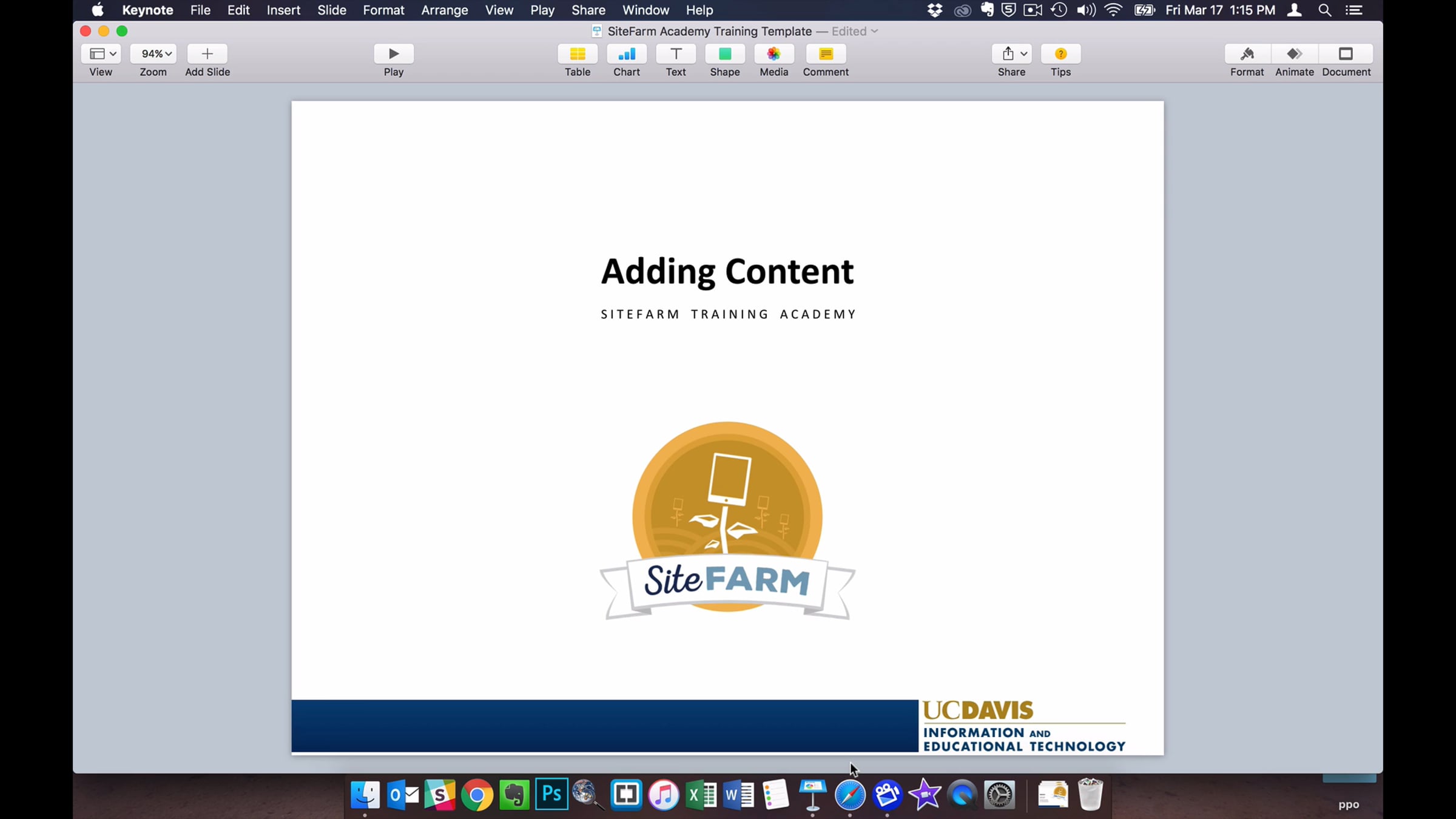Screen dimensions: 1456x819
Task: Add a Comment from the toolbar
Action: point(826,54)
